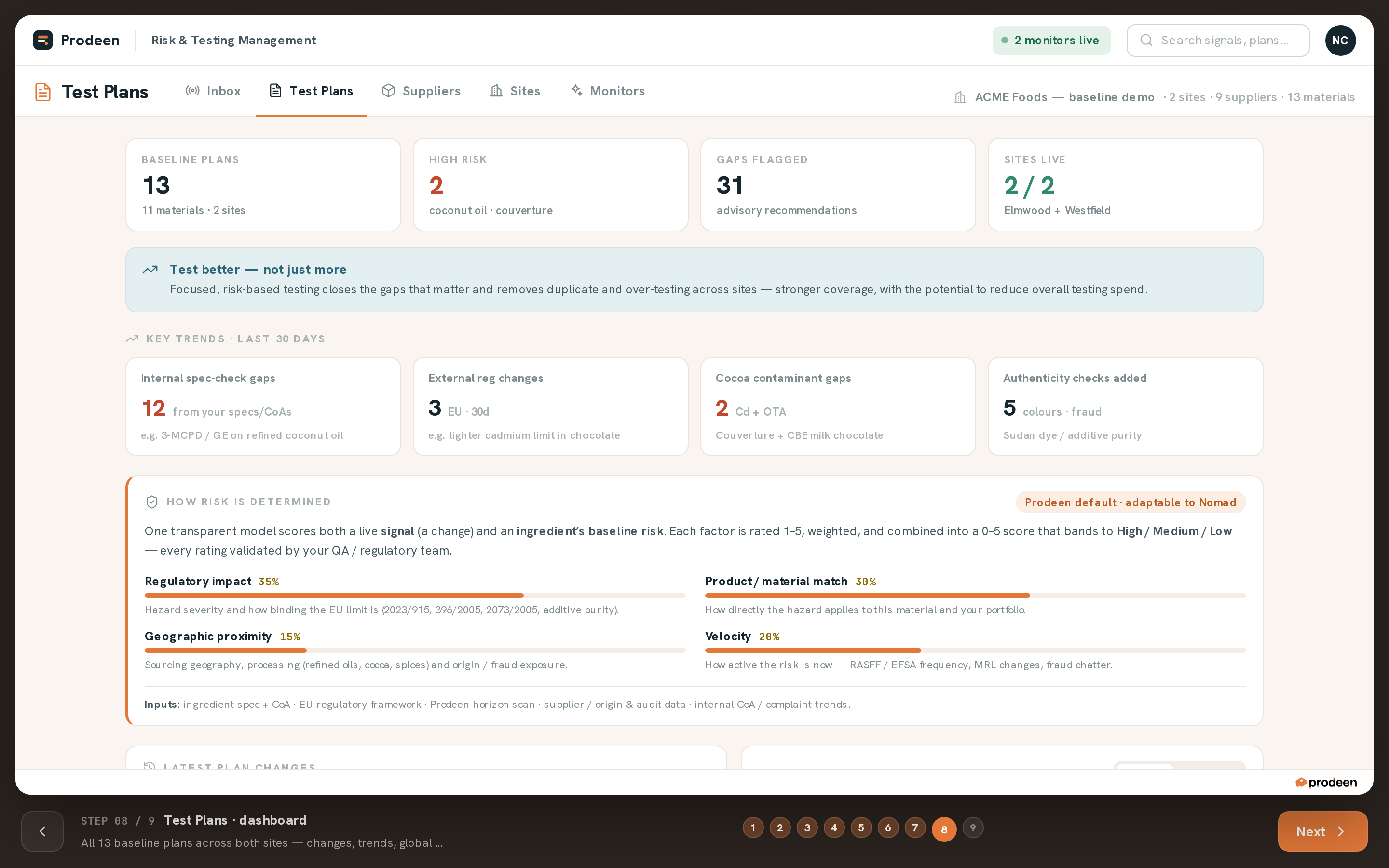Jump to step 6 dot

(888, 828)
